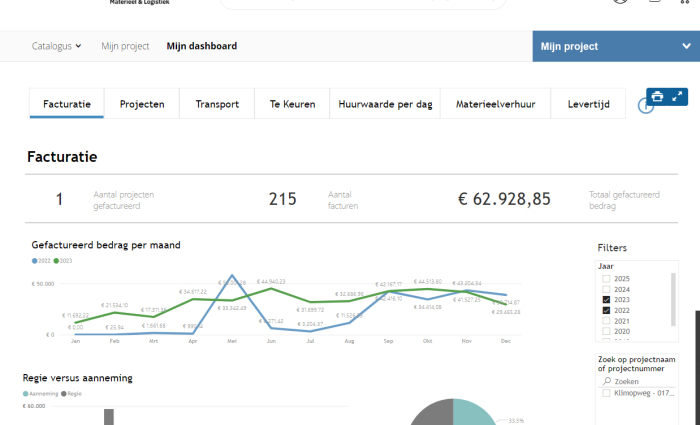Screen dimensions: 700x425
Task: Open the Projecten tab
Action: (142, 104)
